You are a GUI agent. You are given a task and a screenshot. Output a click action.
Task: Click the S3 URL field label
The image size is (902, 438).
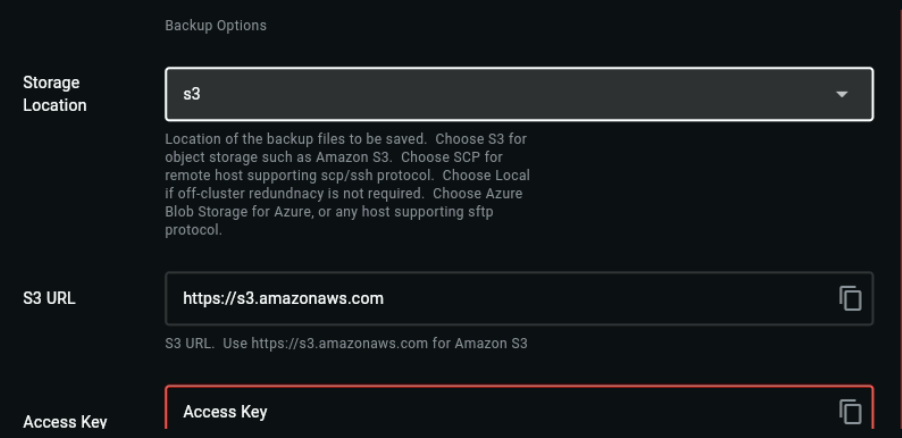(x=49, y=298)
